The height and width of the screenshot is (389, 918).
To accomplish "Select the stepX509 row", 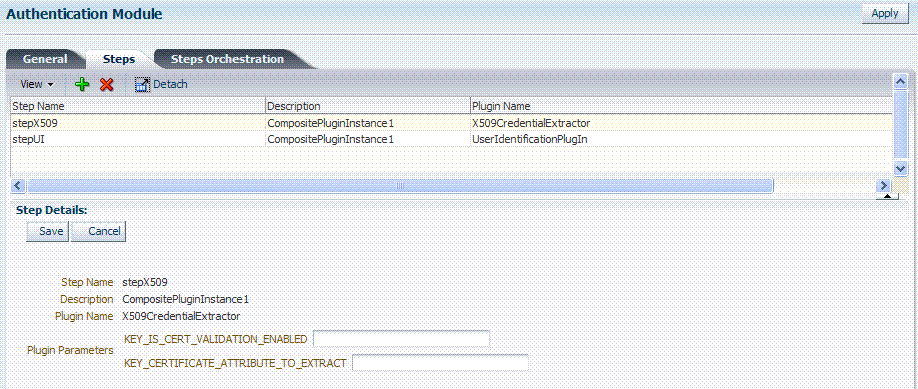I will point(451,122).
